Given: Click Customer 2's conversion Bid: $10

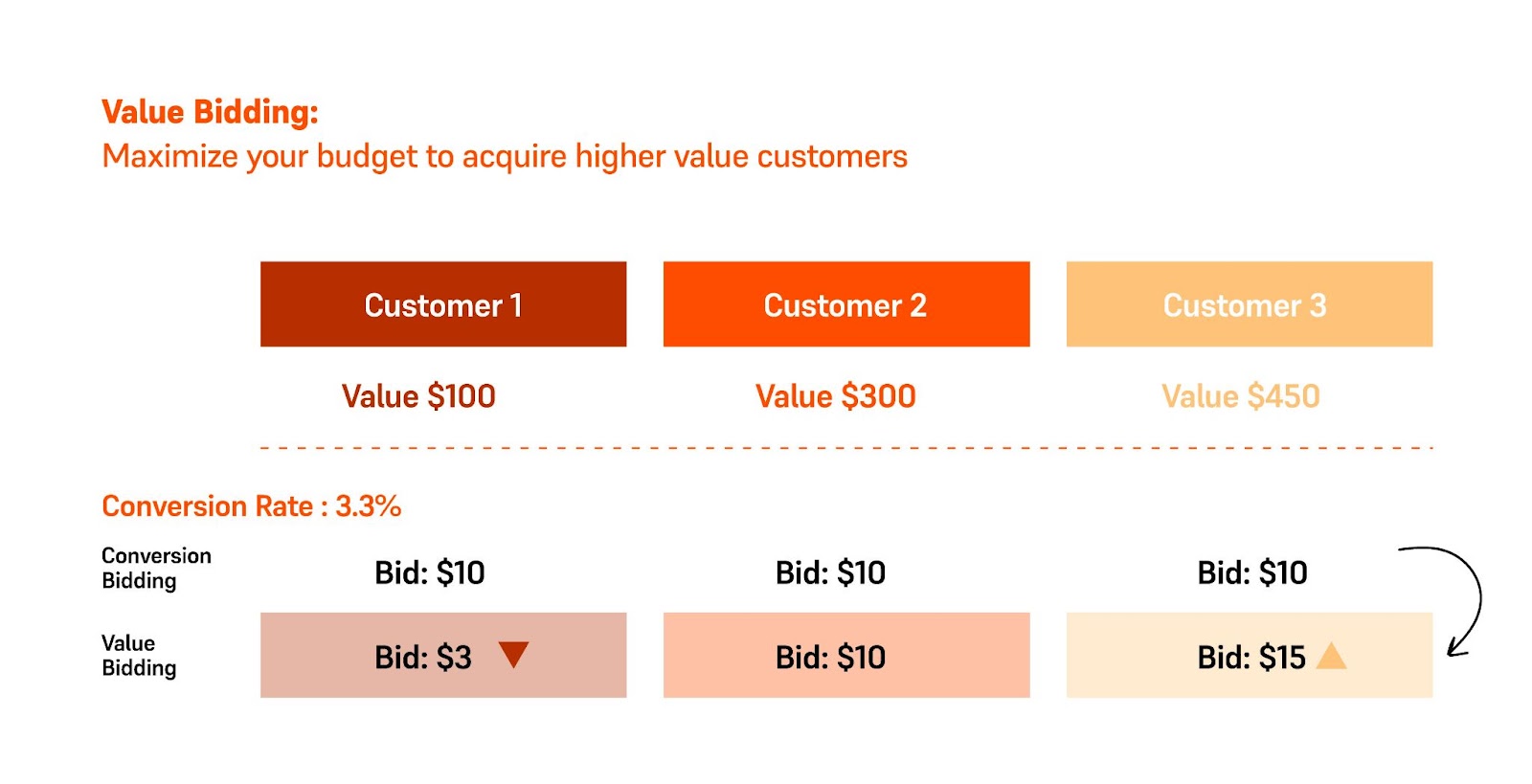Looking at the screenshot, I should (830, 572).
